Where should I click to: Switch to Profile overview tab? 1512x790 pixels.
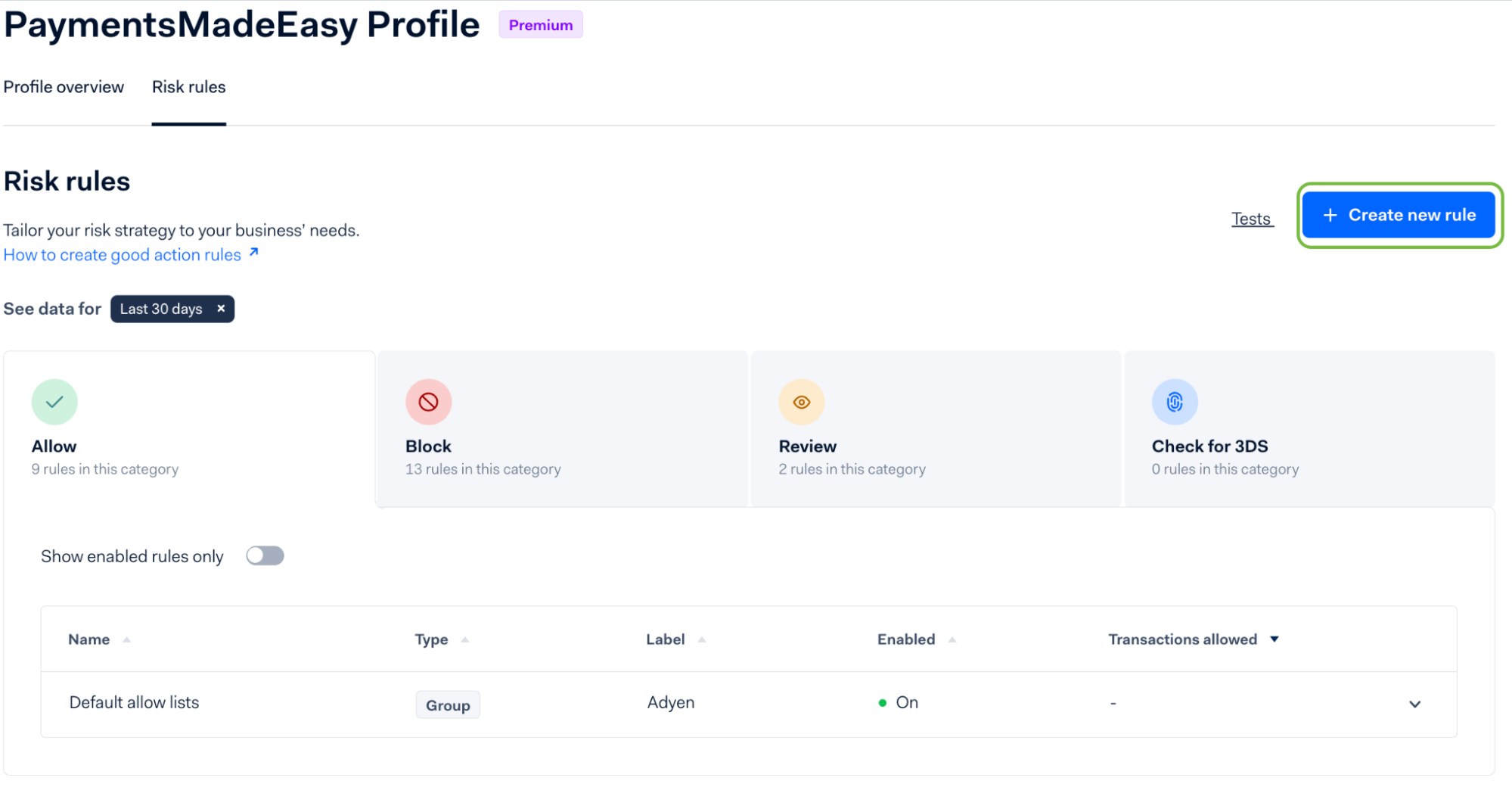pos(64,87)
